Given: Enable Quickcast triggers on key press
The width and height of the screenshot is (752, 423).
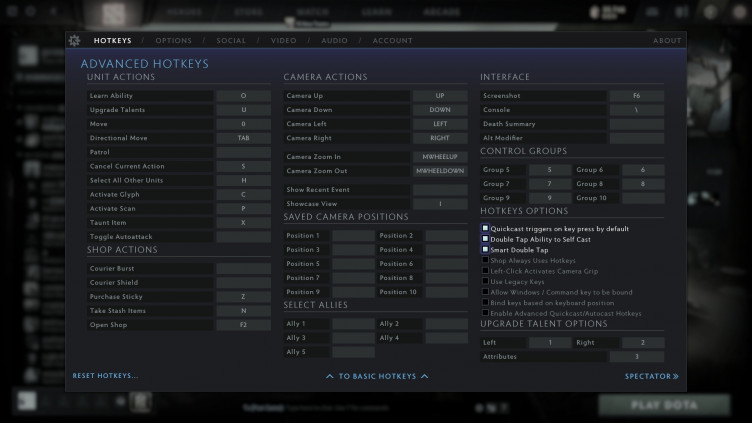Looking at the screenshot, I should (486, 229).
